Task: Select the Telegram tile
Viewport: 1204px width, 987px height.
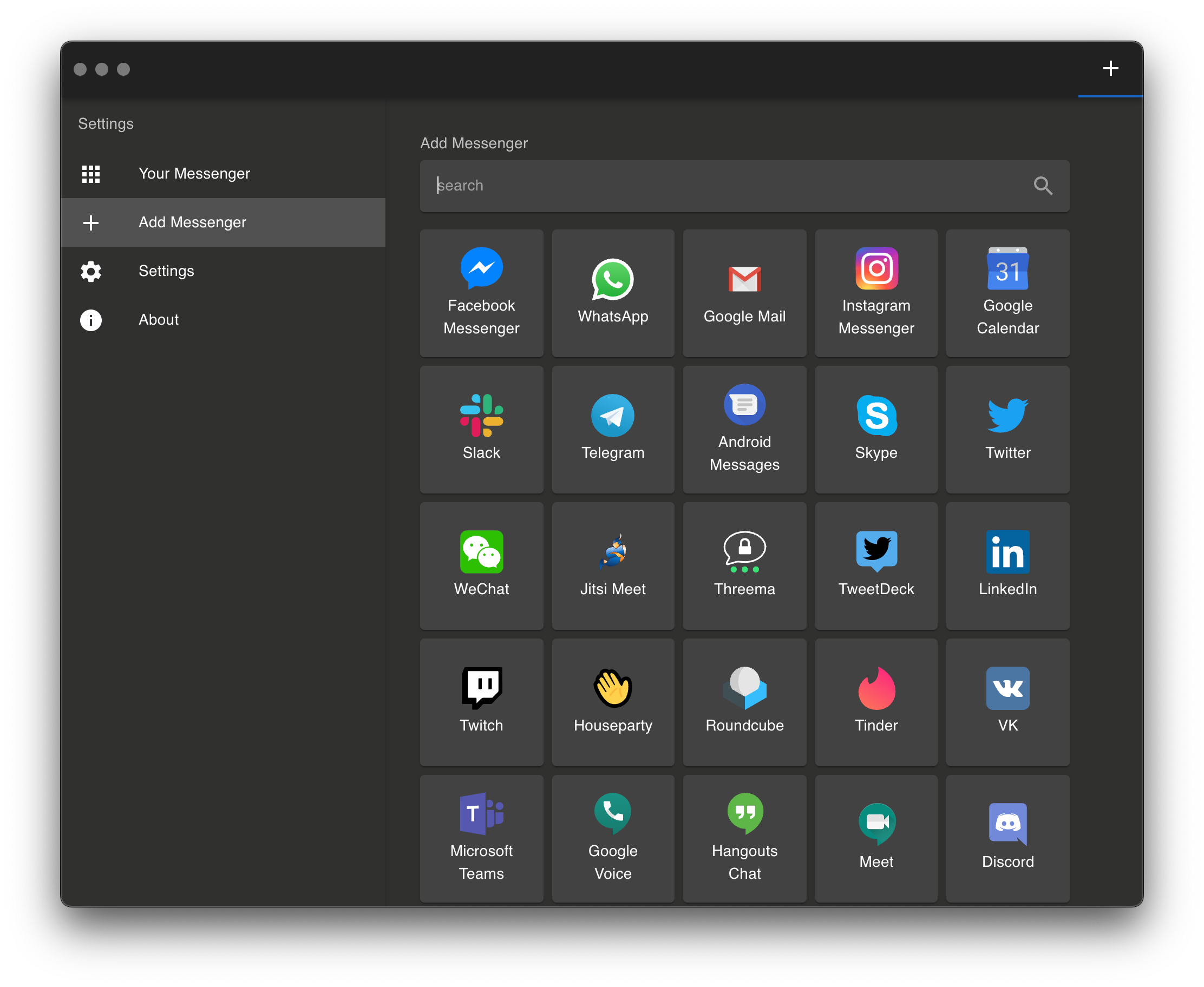Action: (612, 429)
